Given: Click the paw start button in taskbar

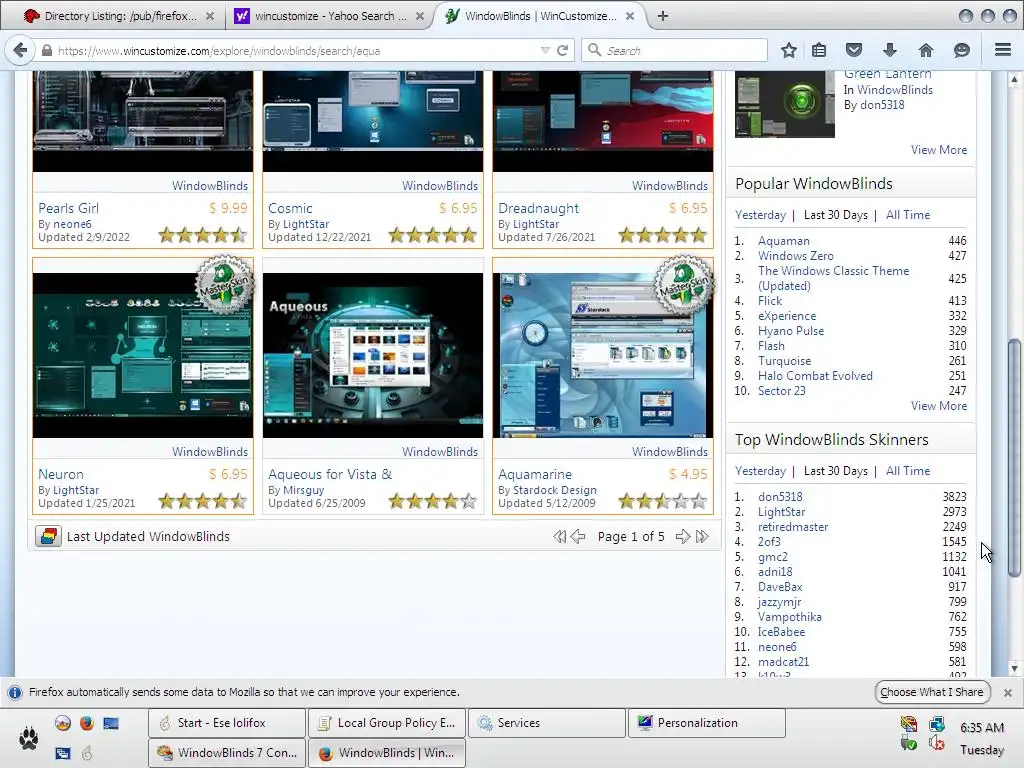Looking at the screenshot, I should pos(28,738).
